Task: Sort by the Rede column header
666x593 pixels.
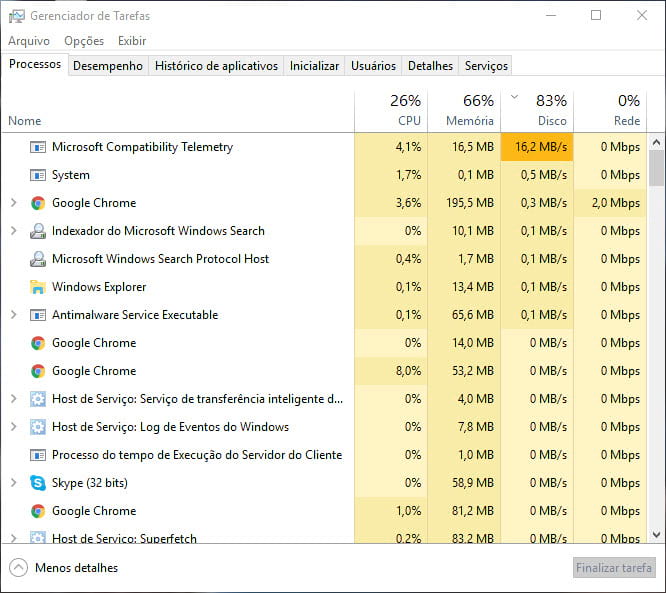Action: tap(610, 110)
